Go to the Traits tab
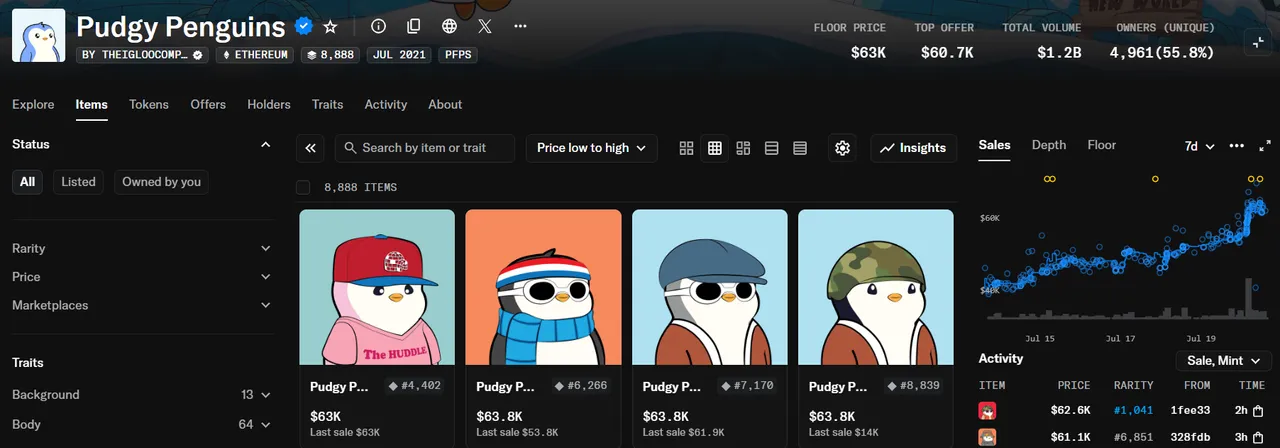The width and height of the screenshot is (1280, 448). [x=327, y=104]
